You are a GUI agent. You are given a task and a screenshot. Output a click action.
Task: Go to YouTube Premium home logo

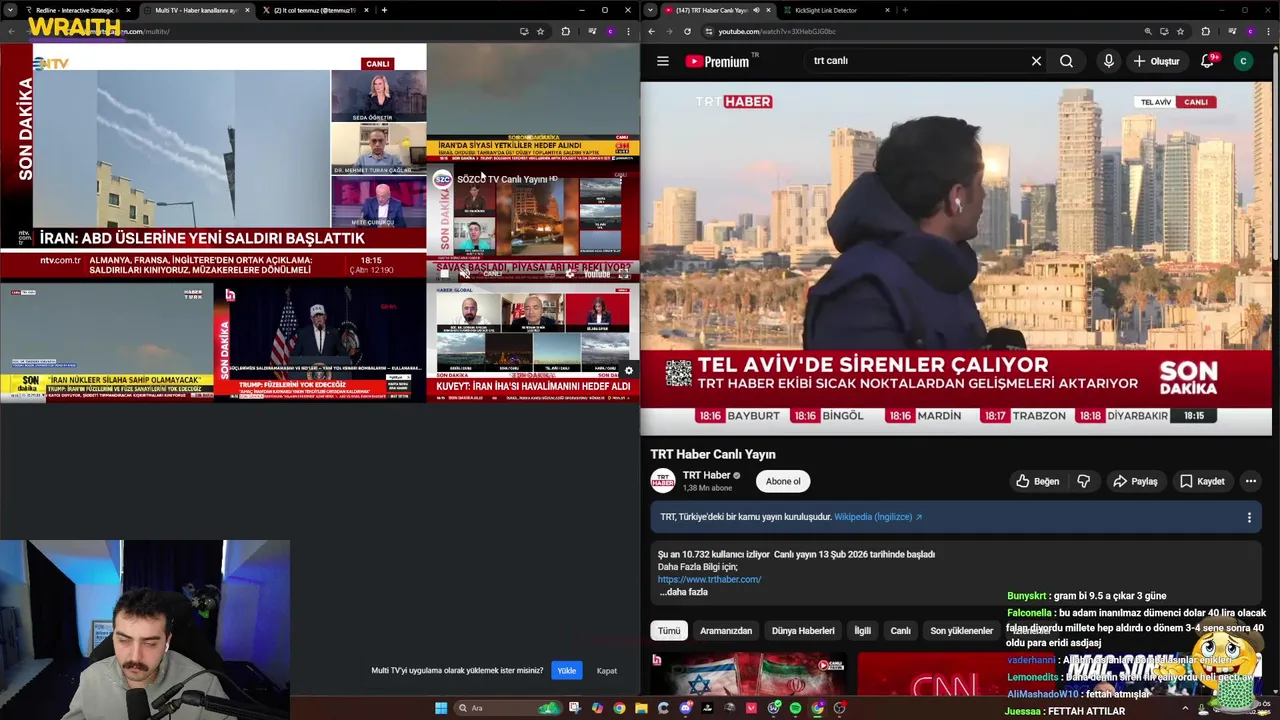tap(717, 61)
